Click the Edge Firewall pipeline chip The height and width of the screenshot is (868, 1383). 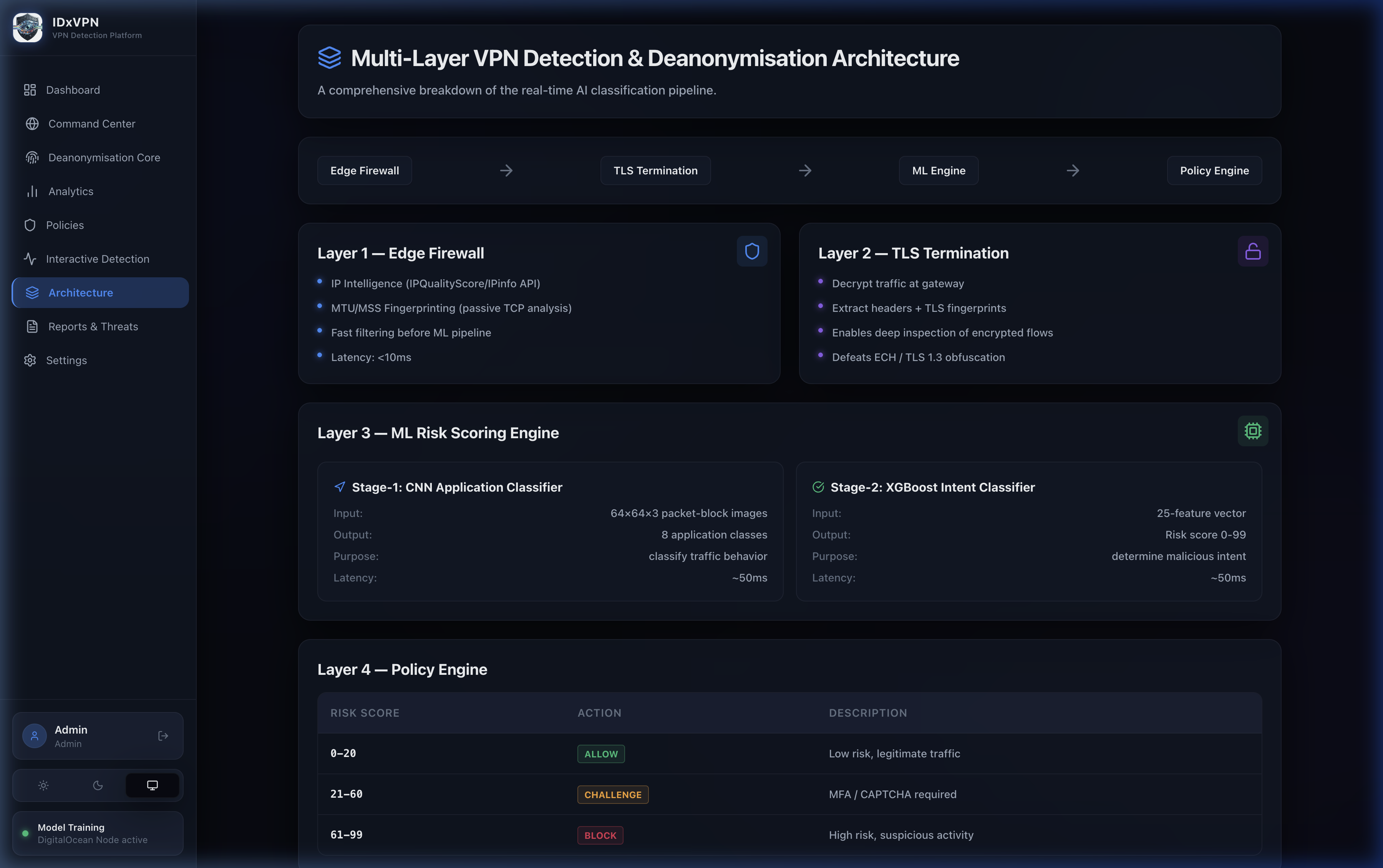pyautogui.click(x=365, y=171)
